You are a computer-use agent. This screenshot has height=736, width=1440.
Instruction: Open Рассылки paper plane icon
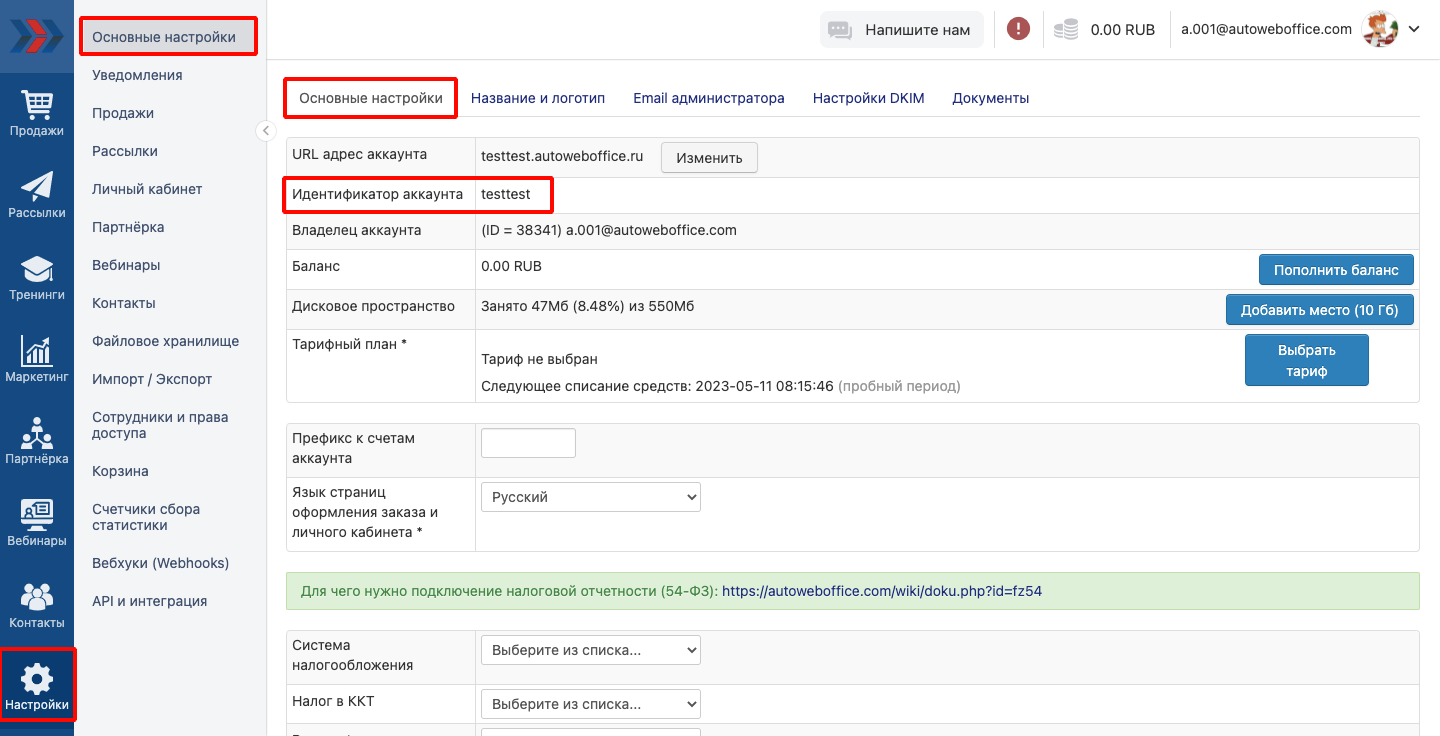(37, 188)
